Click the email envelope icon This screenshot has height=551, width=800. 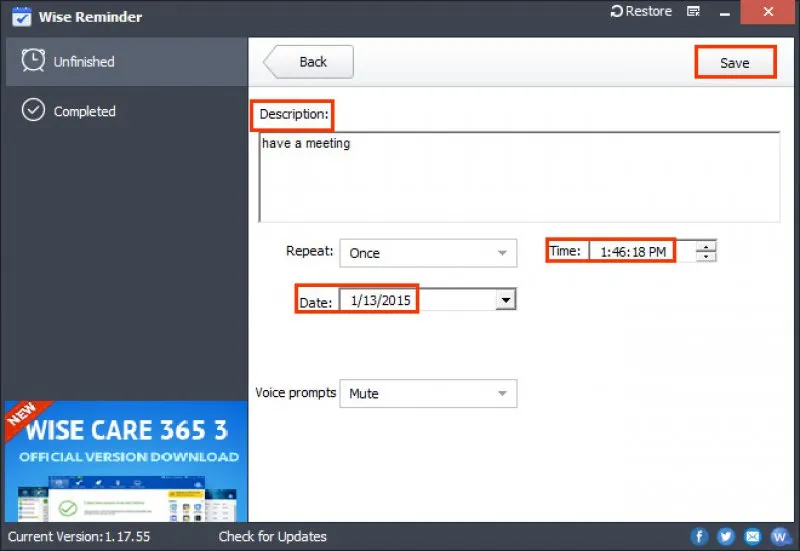tap(752, 537)
